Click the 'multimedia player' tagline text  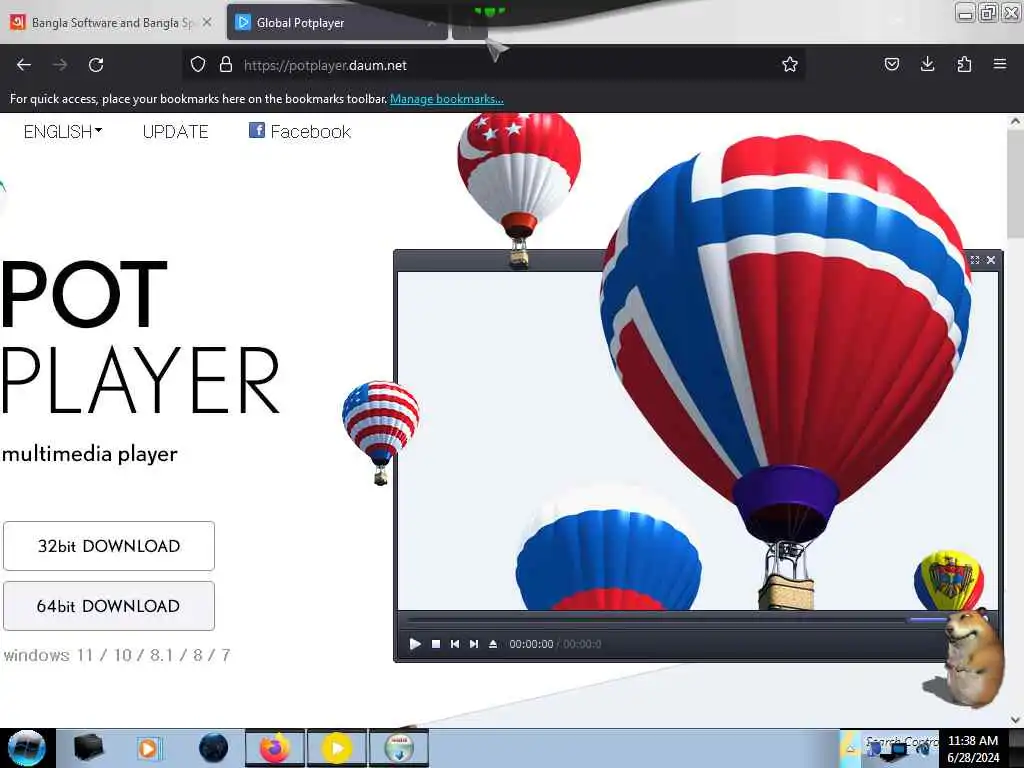point(89,454)
